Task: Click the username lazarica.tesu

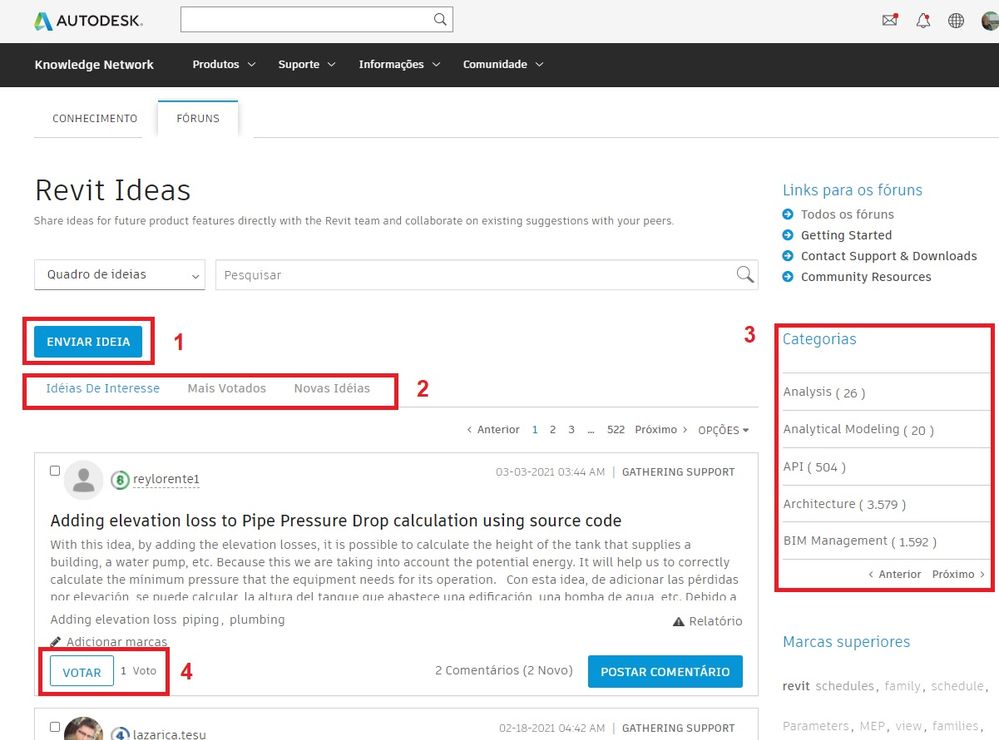Action: (x=169, y=734)
